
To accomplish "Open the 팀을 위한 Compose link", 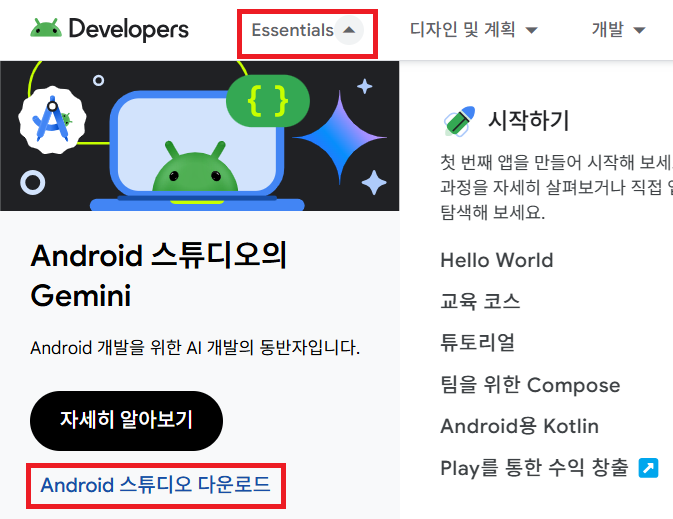I will pyautogui.click(x=531, y=385).
